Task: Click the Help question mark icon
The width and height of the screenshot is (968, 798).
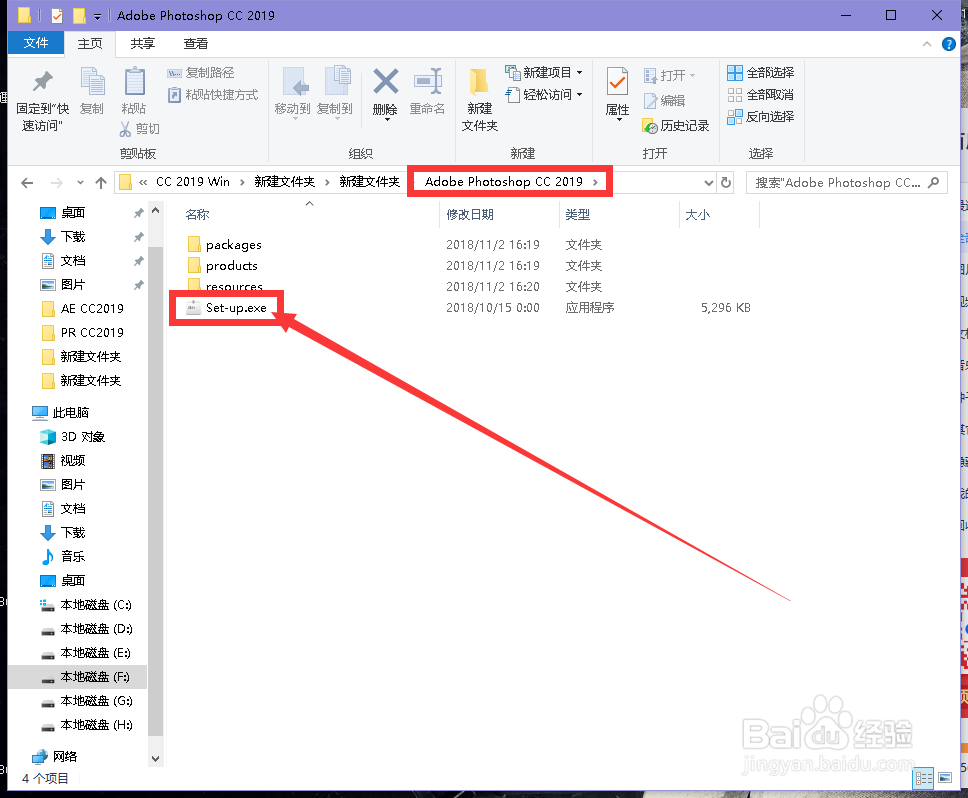Action: [949, 44]
